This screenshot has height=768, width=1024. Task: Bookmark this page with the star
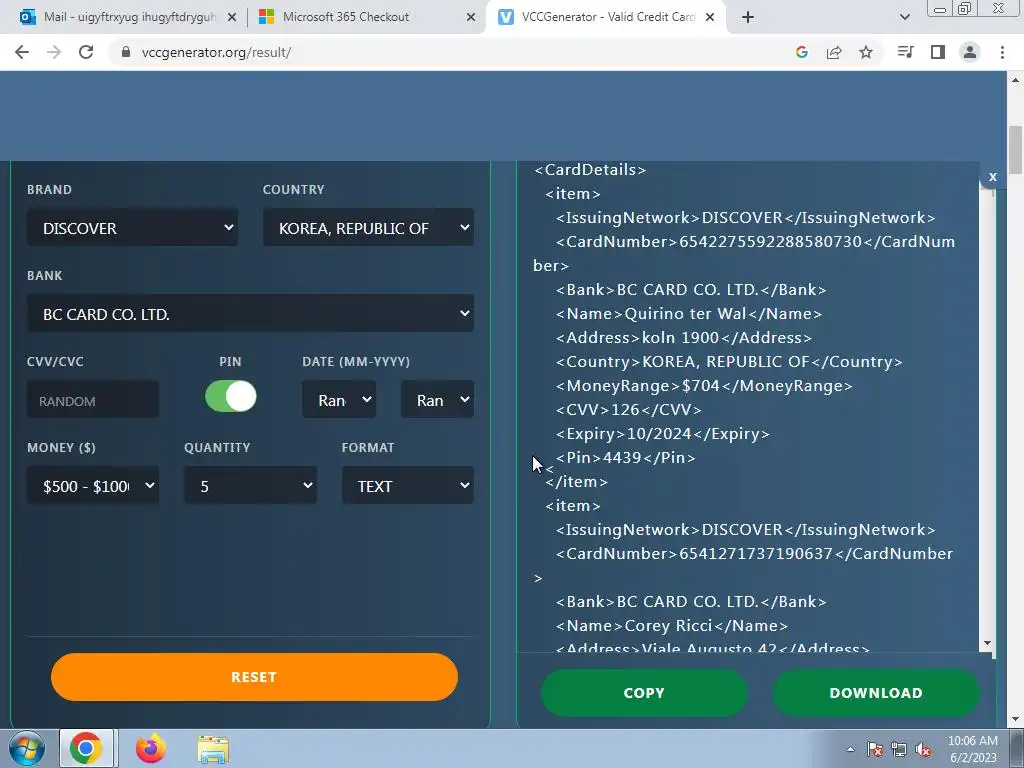click(866, 52)
